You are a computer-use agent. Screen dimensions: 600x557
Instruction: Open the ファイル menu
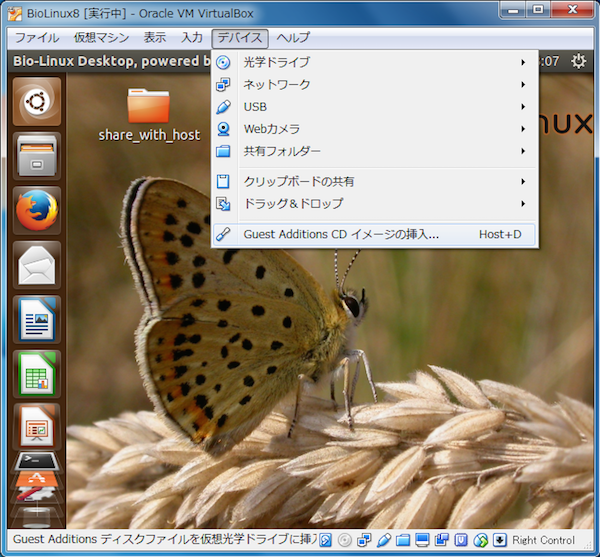pyautogui.click(x=36, y=38)
